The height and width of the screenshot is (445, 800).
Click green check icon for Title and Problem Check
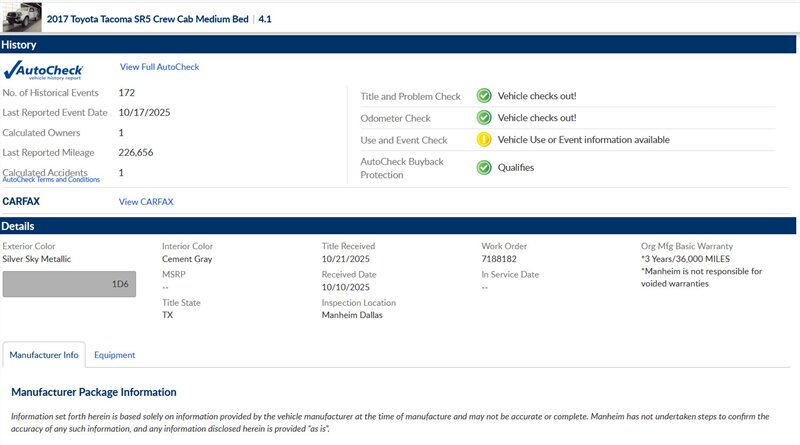point(484,96)
